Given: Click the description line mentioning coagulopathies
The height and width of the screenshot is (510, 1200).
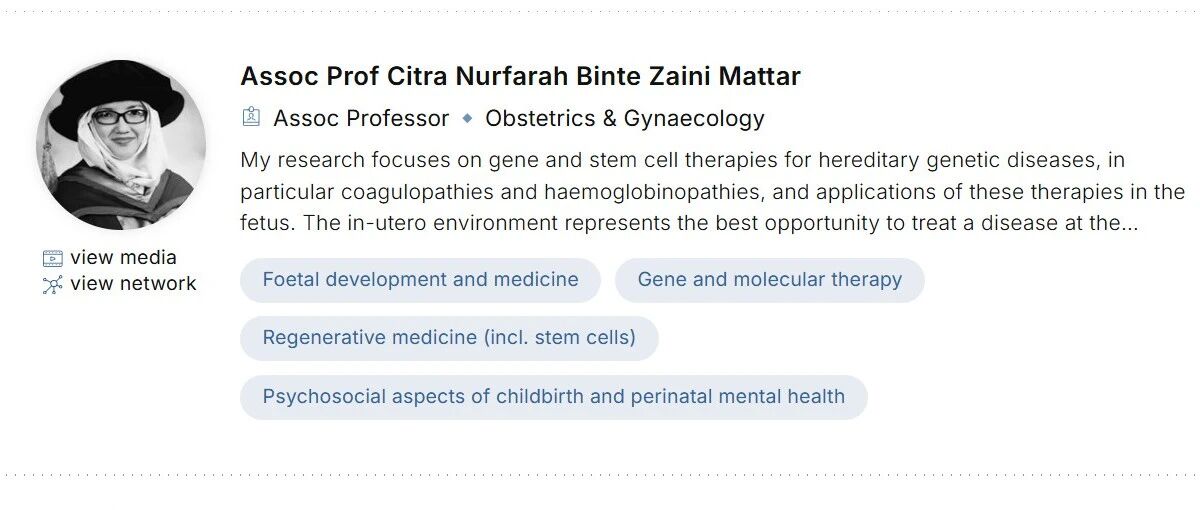Looking at the screenshot, I should click(712, 192).
